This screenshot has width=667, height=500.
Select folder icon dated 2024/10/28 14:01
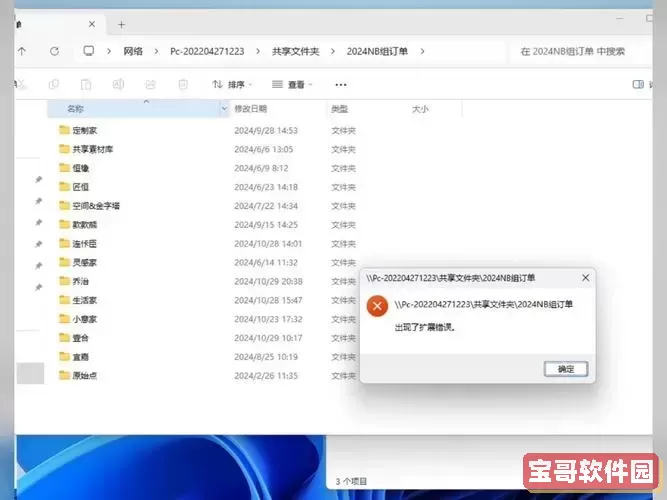click(x=64, y=243)
